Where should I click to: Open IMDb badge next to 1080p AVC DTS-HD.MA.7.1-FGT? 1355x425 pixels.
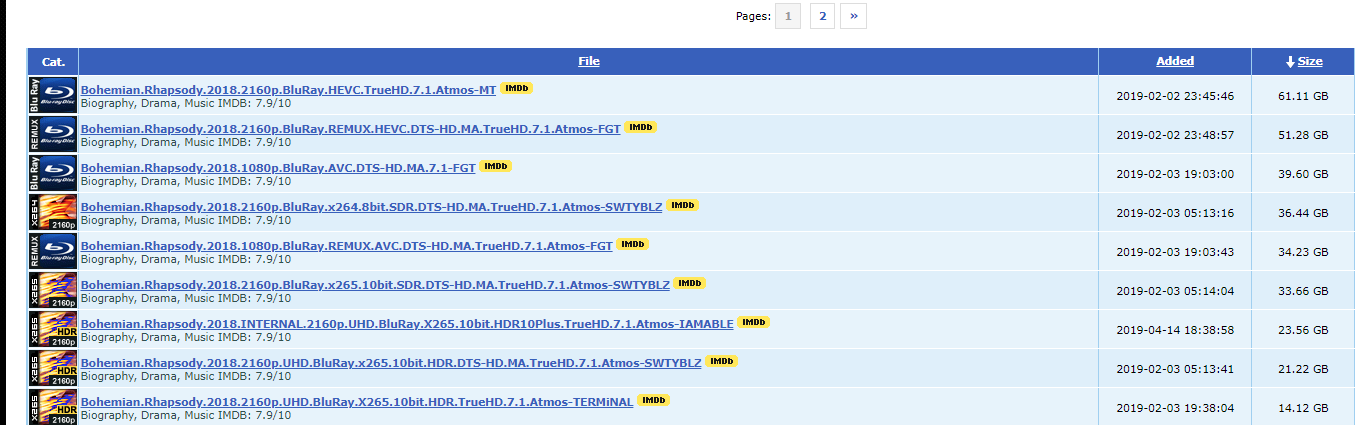[496, 166]
